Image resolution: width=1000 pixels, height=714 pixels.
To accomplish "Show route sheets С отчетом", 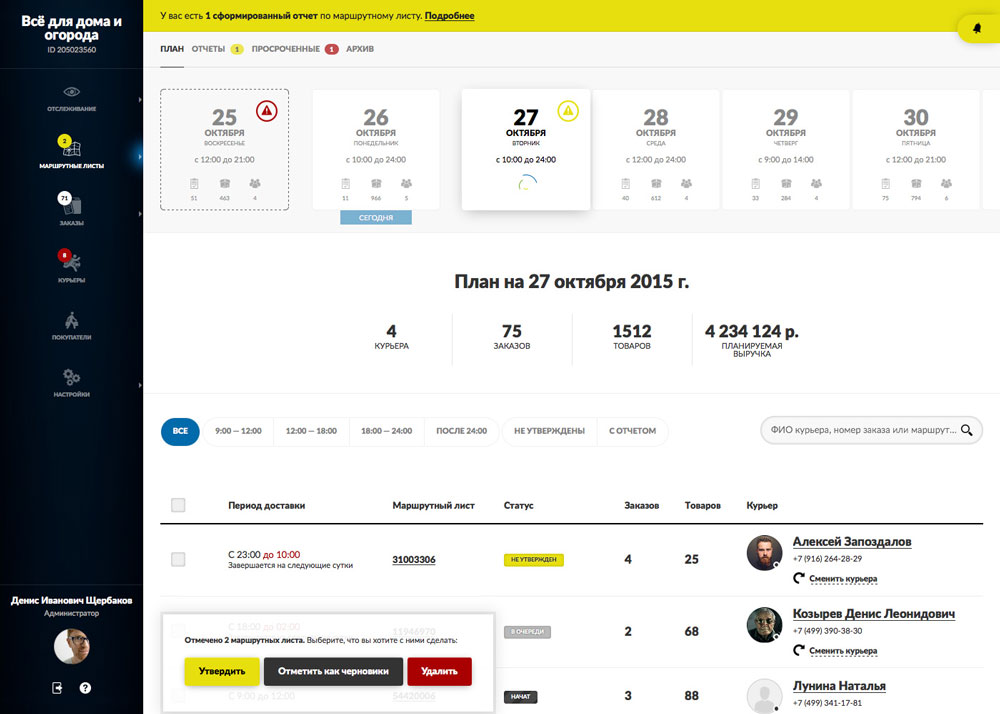I will click(x=633, y=431).
